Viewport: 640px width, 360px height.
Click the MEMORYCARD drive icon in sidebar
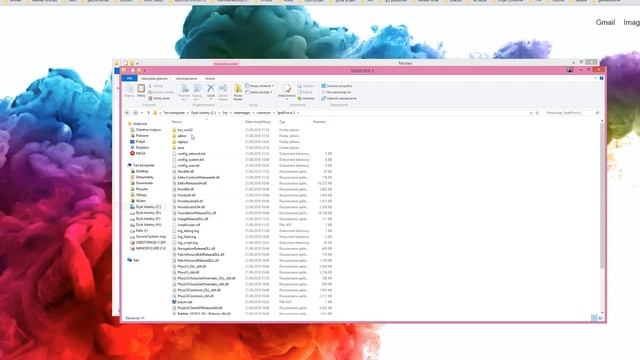tap(132, 248)
